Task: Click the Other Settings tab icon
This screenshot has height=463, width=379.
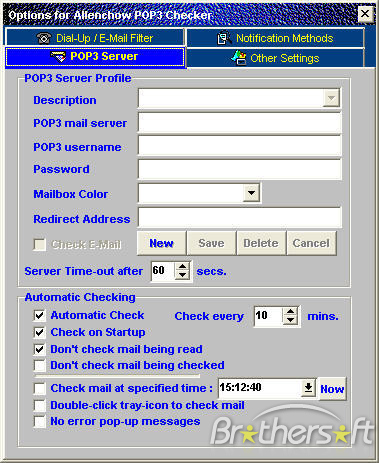Action: coord(239,58)
